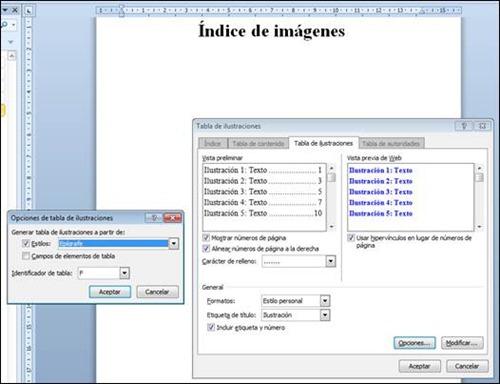Toggle Campos de elementos de tabla checkbox
This screenshot has width=500, height=384.
pos(26,256)
